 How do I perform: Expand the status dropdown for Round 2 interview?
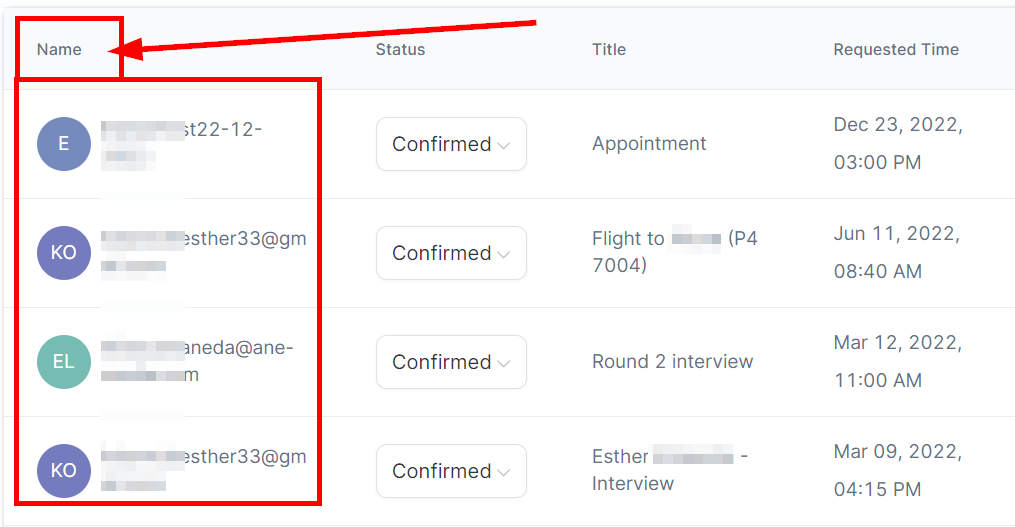coord(451,362)
